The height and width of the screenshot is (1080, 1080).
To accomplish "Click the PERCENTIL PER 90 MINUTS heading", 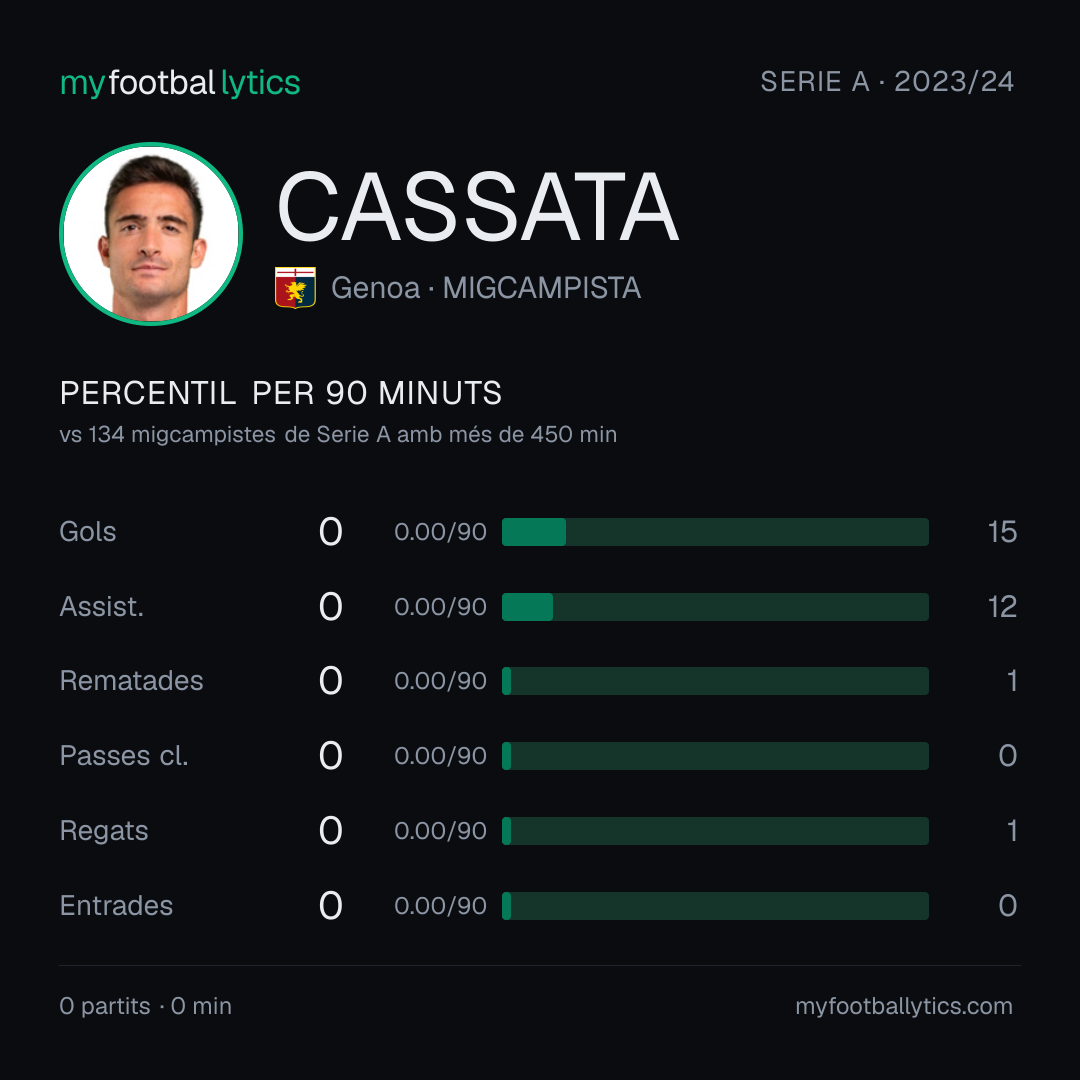I will coord(280,393).
